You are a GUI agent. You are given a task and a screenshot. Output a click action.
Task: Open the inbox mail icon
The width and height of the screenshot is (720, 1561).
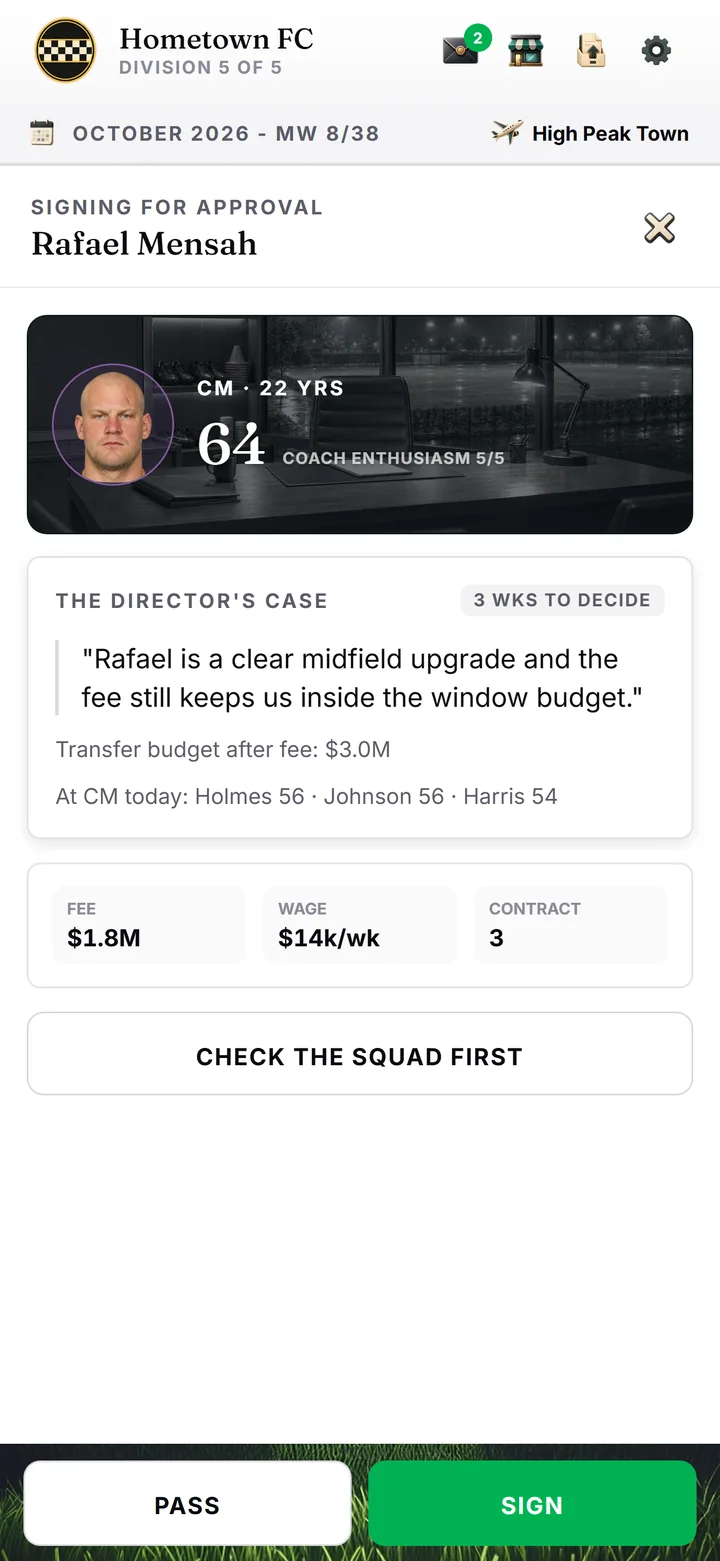[459, 51]
